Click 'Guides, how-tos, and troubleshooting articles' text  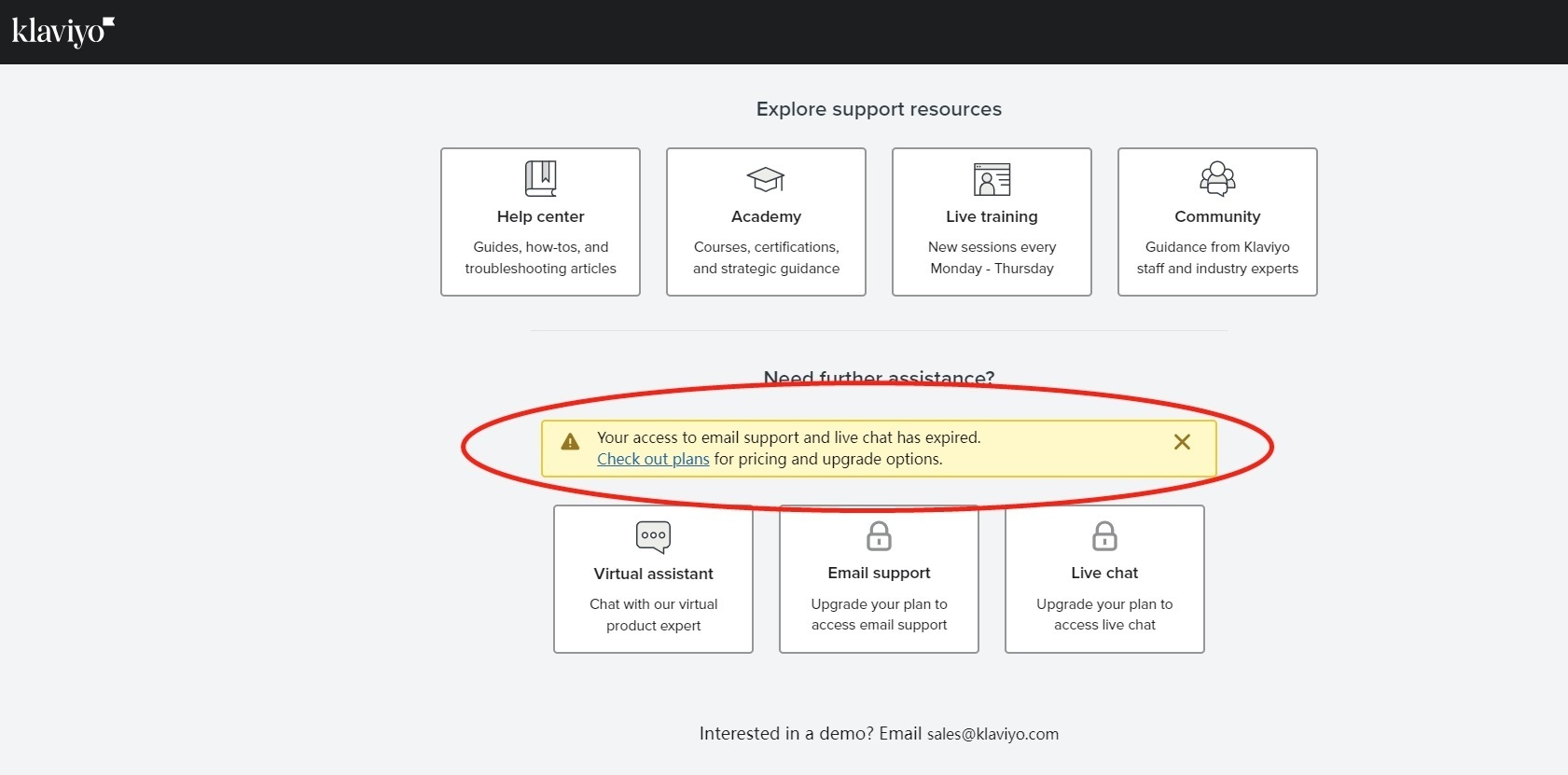click(x=540, y=257)
